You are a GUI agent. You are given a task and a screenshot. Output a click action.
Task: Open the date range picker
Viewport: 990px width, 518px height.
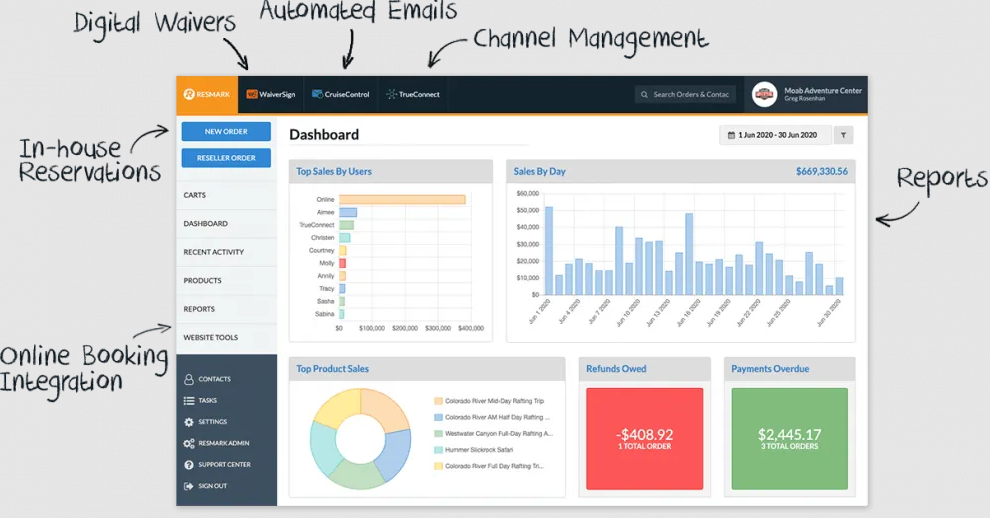[775, 135]
